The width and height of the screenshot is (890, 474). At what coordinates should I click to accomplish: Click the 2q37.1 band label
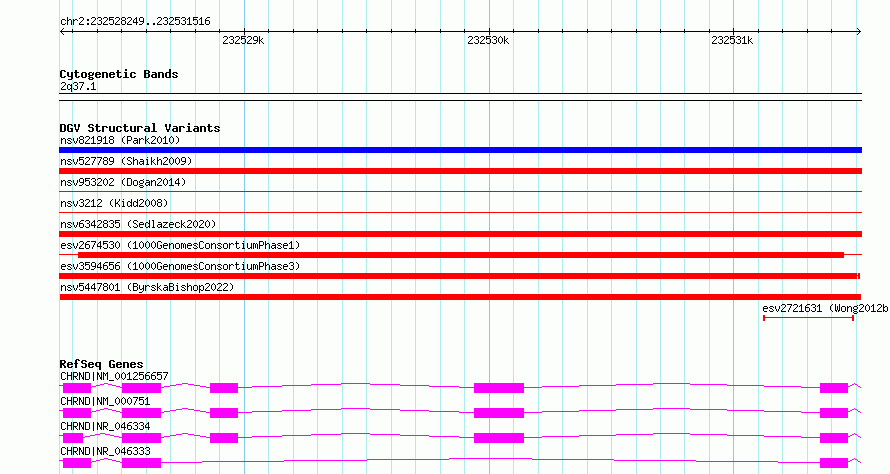[x=78, y=86]
